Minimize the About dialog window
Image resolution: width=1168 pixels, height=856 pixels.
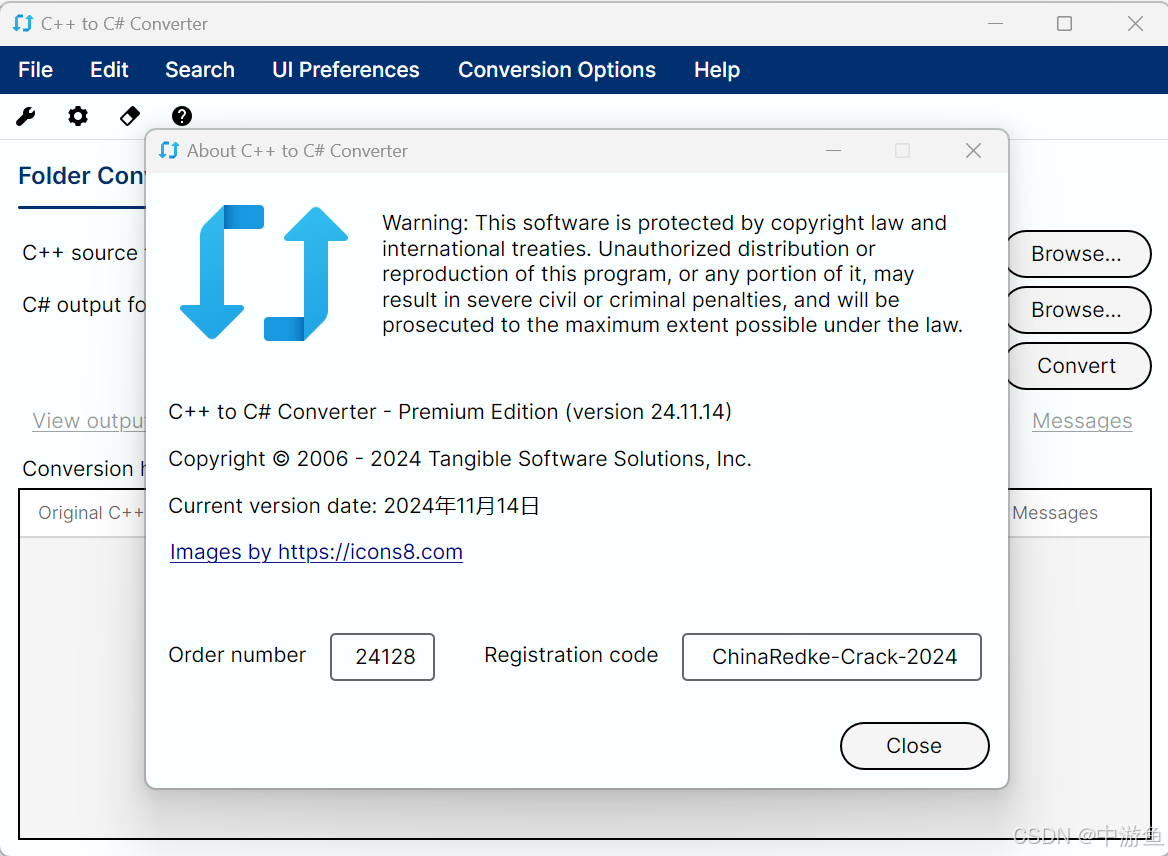(834, 151)
